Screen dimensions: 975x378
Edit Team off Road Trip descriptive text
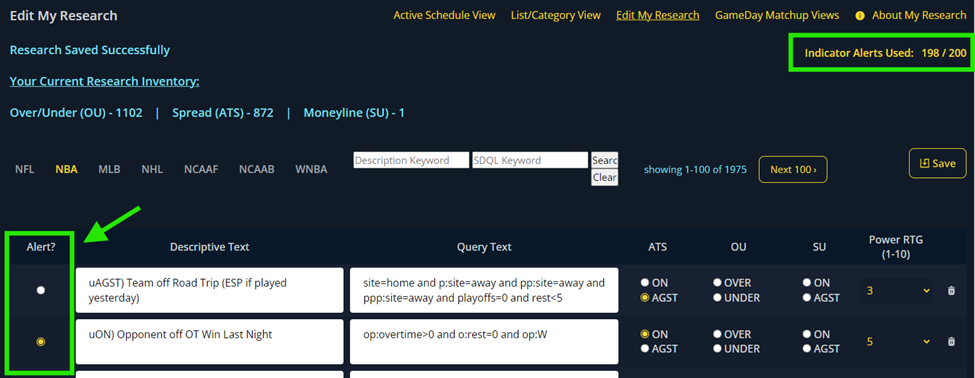(210, 290)
